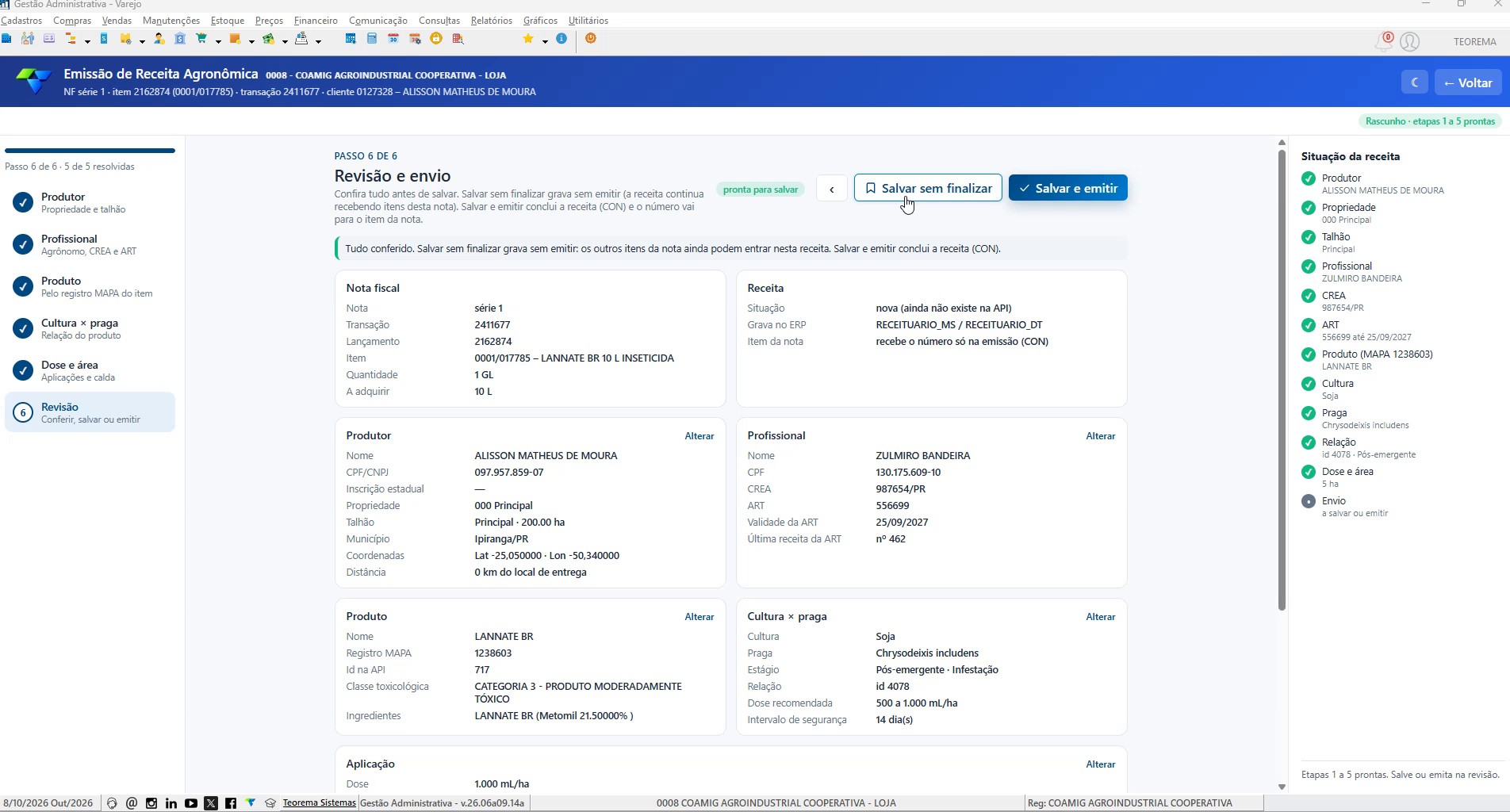1510x812 pixels.
Task: Expand the dropdown arrow beside the star icon
Action: (x=545, y=41)
